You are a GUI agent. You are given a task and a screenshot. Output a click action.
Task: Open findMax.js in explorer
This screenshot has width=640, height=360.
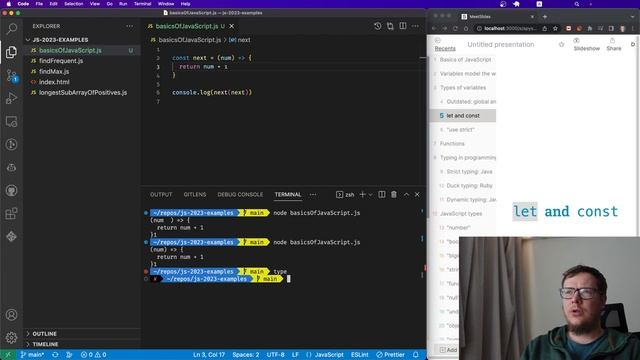tap(54, 71)
